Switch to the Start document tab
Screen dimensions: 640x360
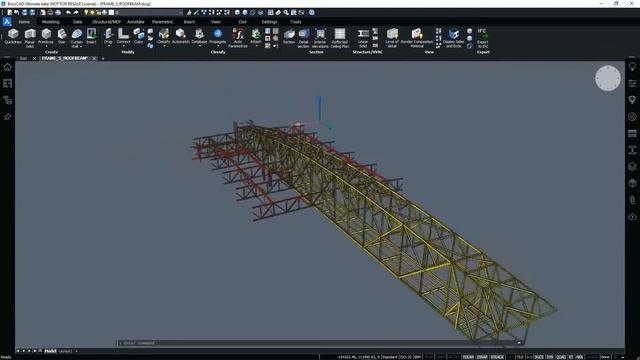[x=24, y=59]
